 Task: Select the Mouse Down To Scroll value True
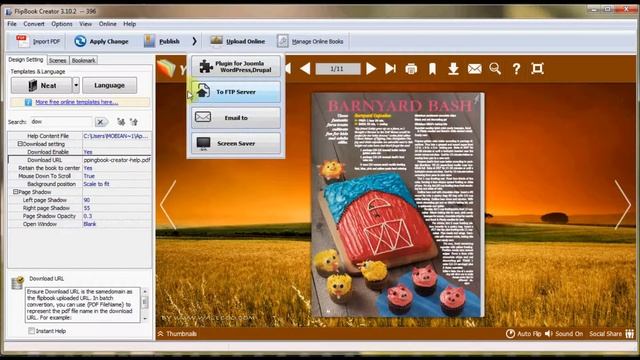(117, 176)
